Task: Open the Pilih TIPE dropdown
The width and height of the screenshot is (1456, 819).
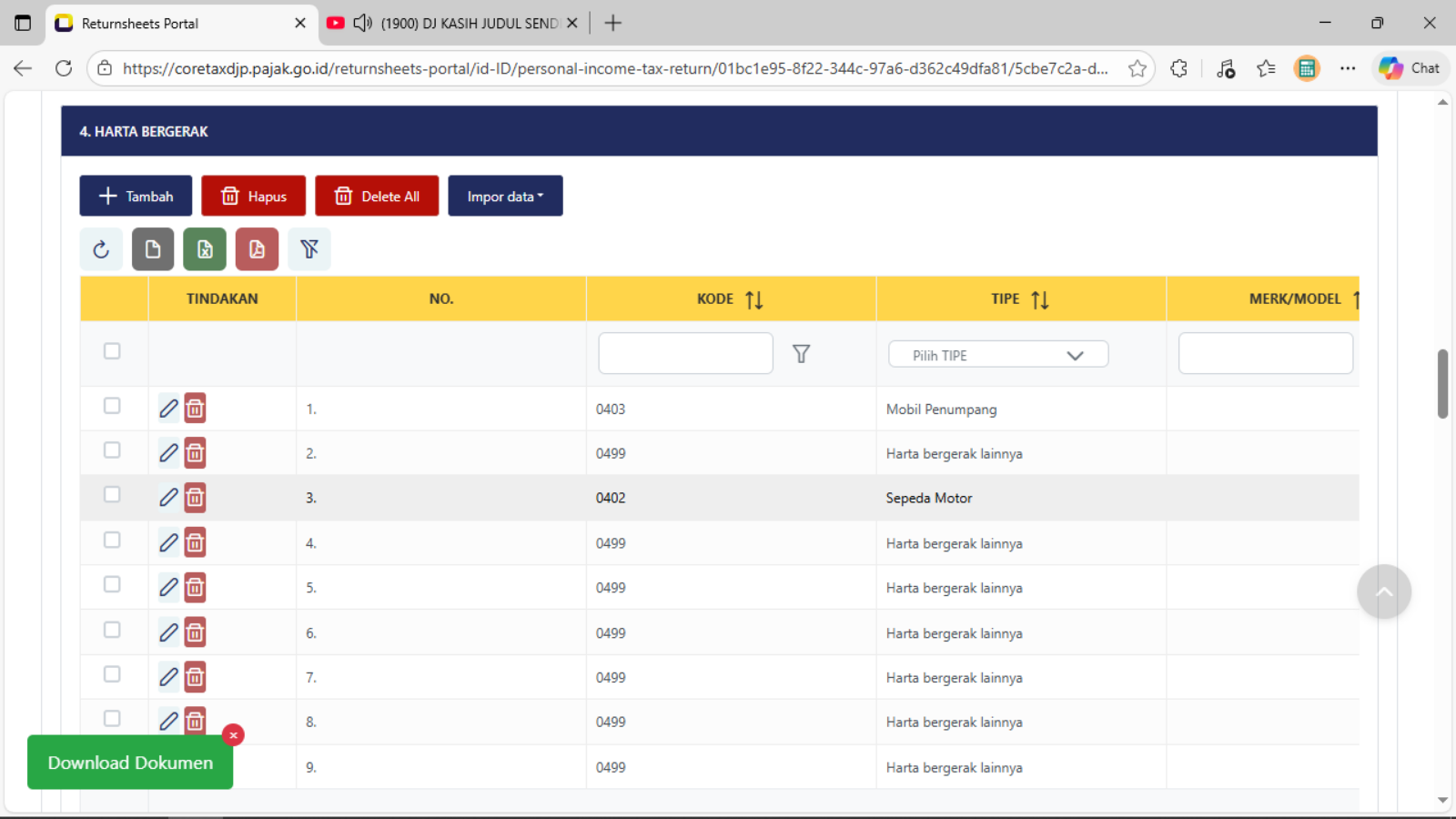Action: tap(997, 355)
